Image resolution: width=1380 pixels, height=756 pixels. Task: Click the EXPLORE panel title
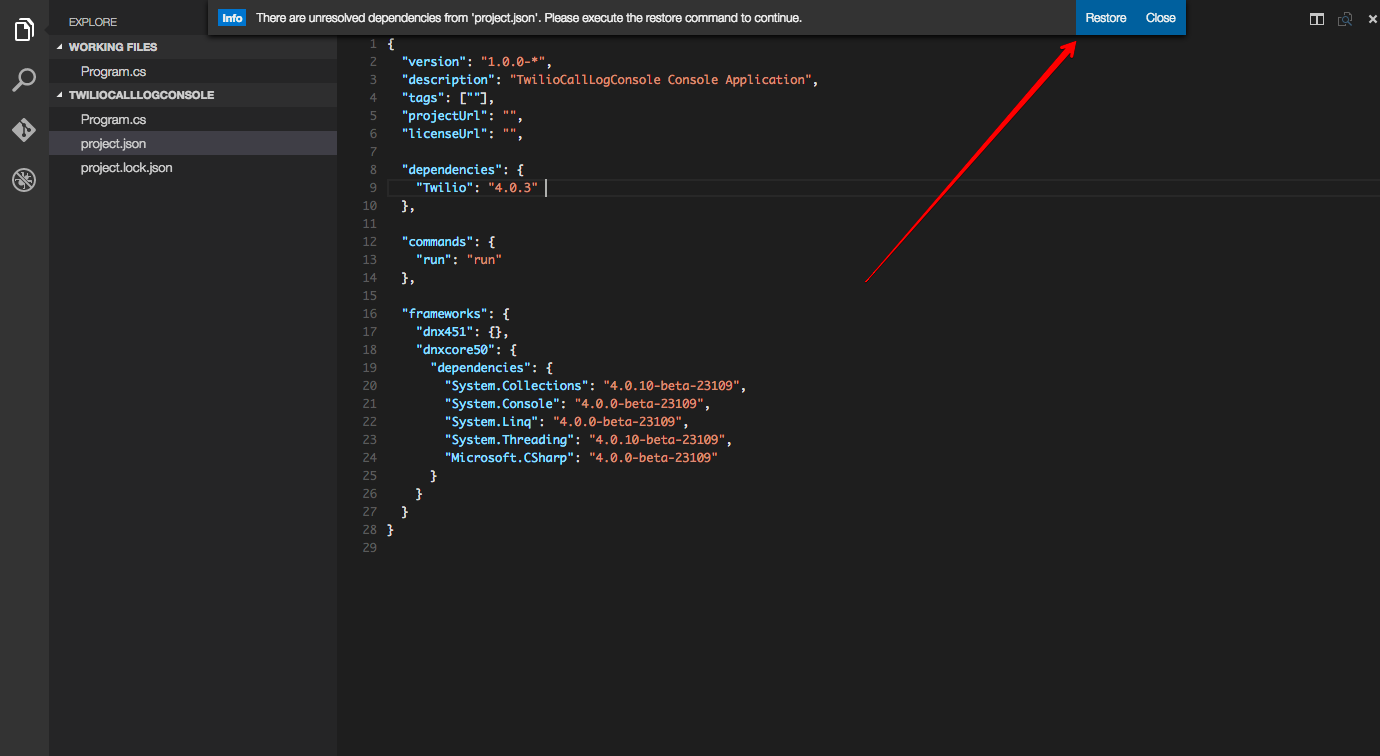tap(93, 22)
